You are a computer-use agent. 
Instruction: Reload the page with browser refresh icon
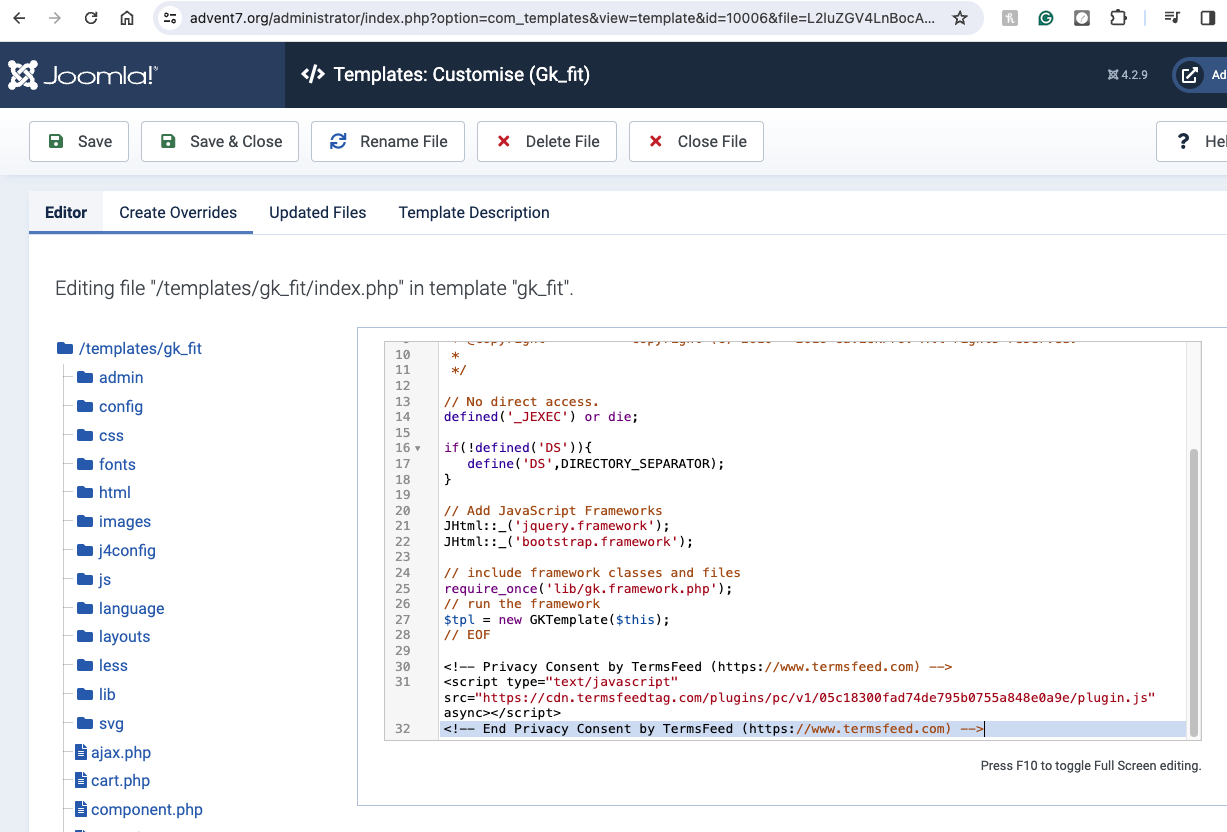click(x=91, y=18)
